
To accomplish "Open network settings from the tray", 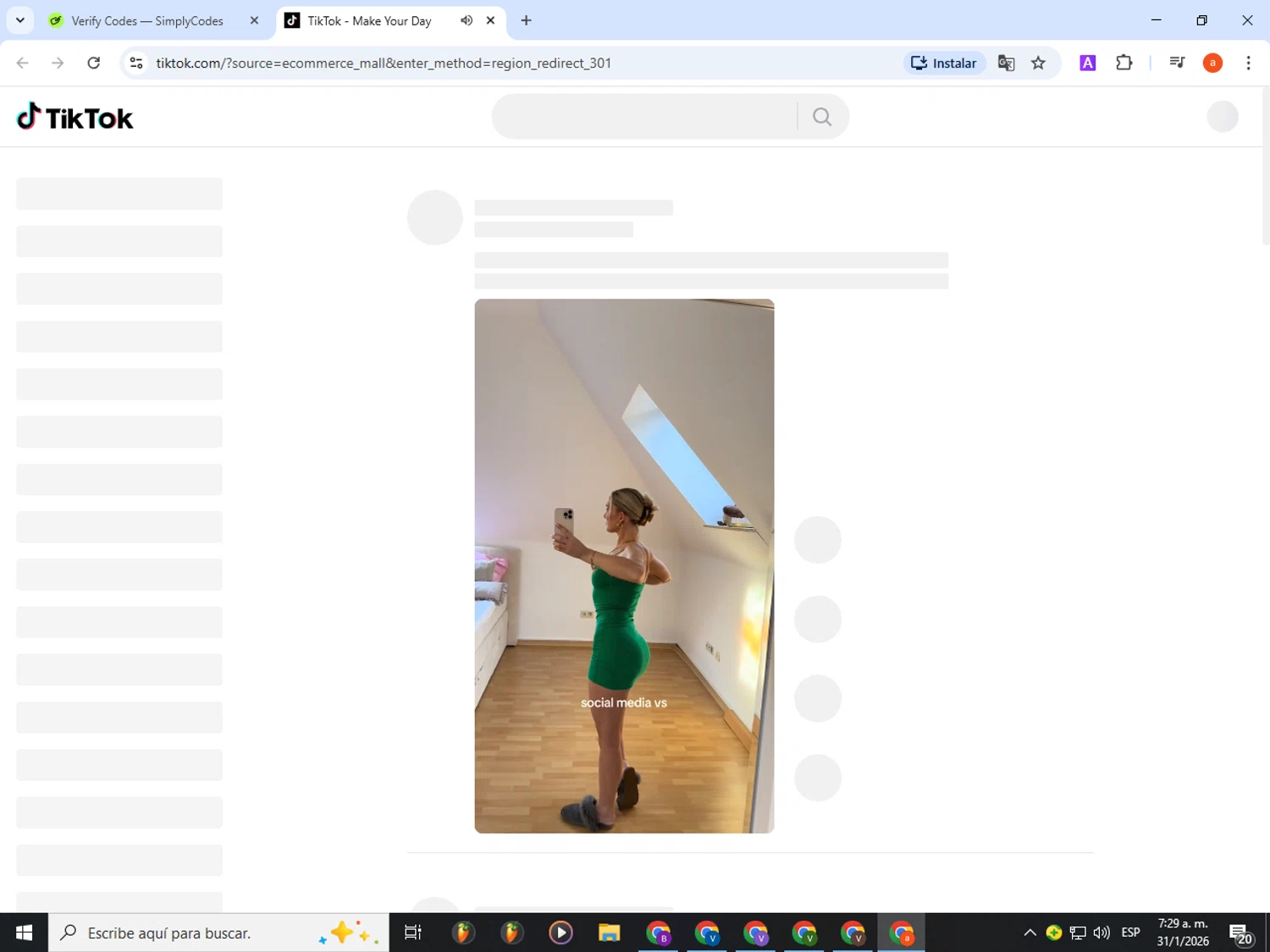I will click(1078, 933).
